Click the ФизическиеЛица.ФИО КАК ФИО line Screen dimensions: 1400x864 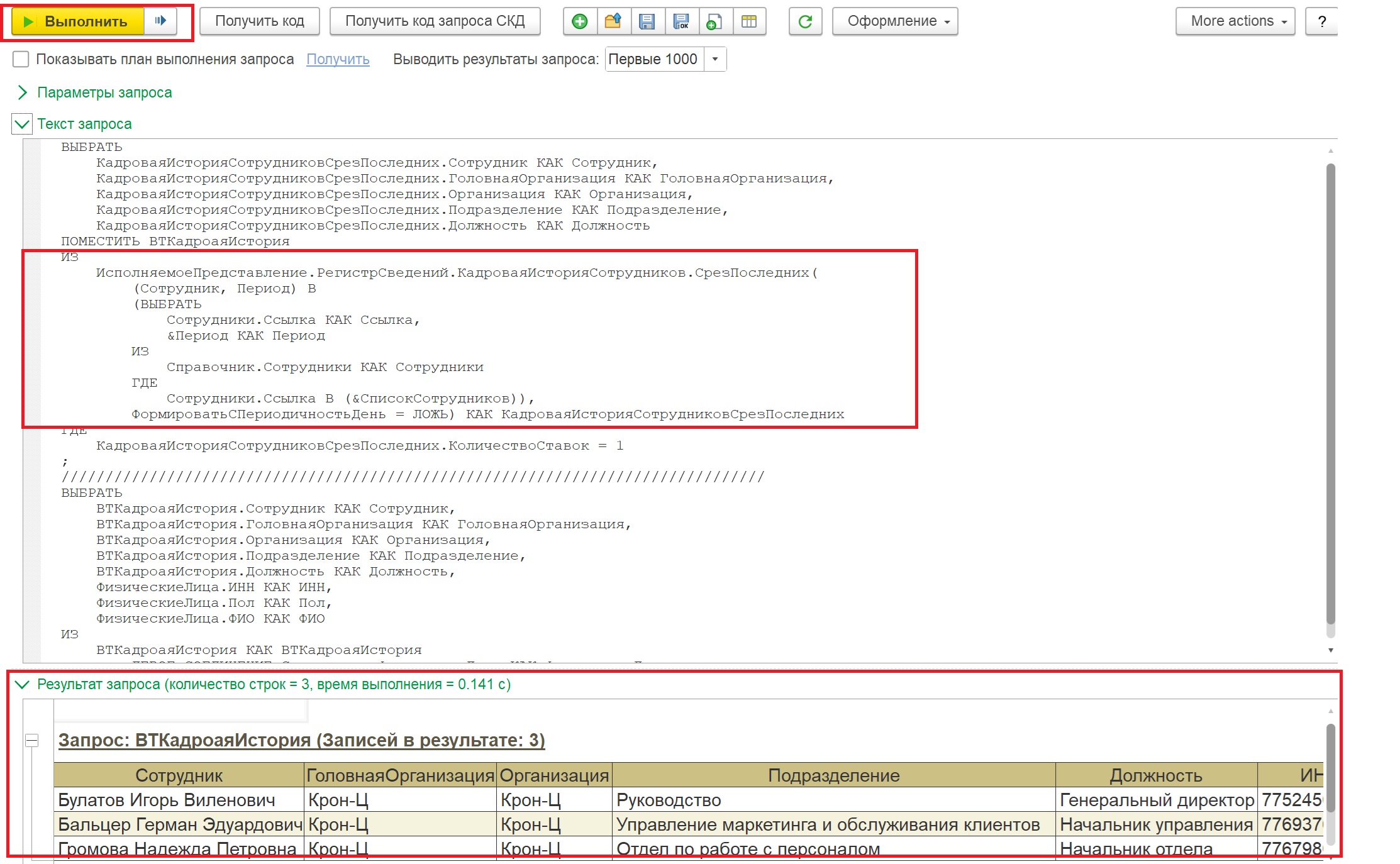tap(210, 619)
